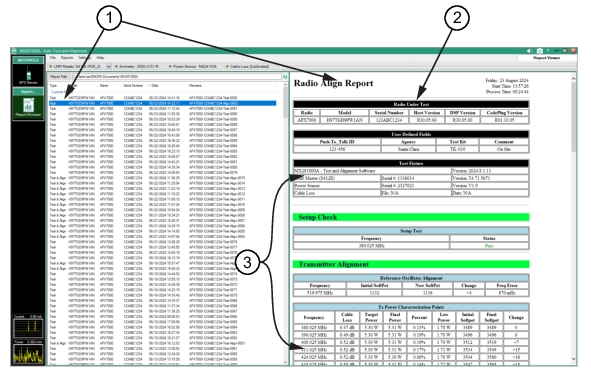Sort the report list by Date column
591x368 pixels.
[154, 86]
